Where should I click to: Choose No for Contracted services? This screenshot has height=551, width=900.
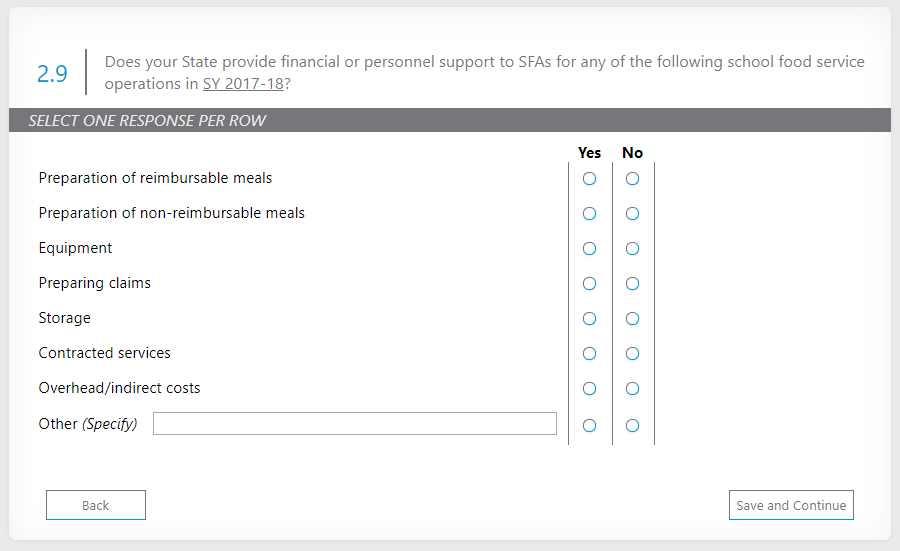coord(632,354)
